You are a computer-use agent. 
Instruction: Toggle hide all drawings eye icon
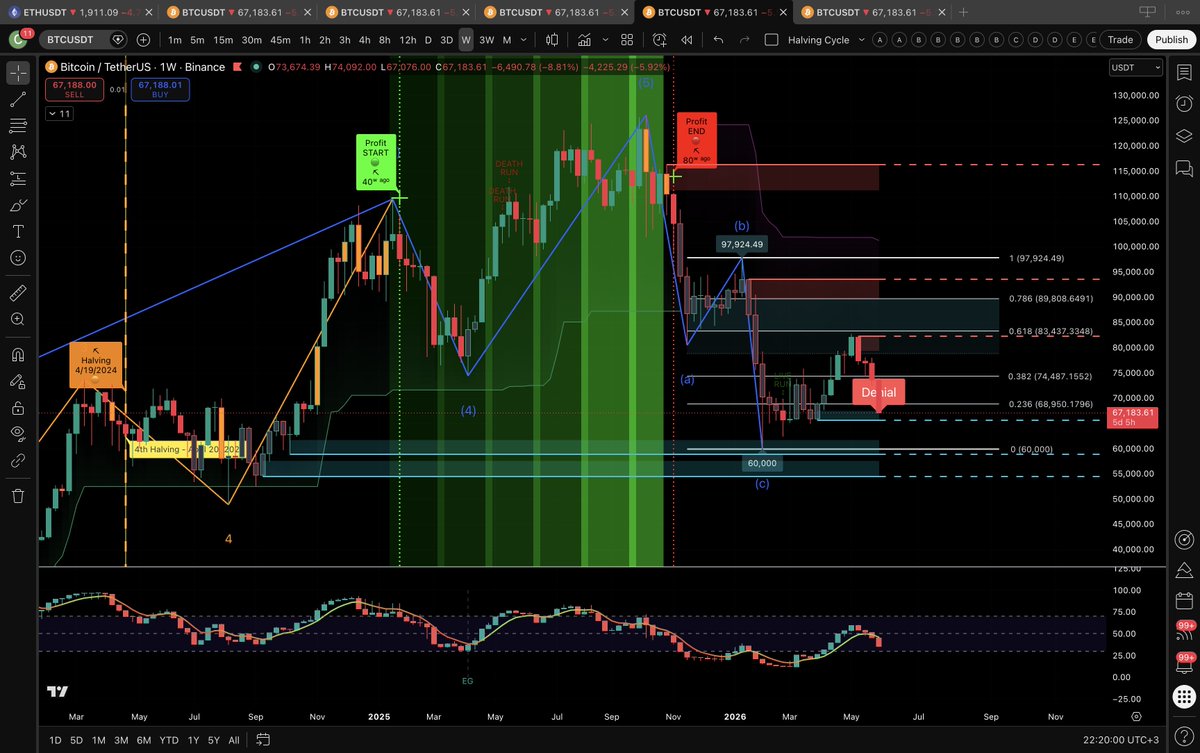tap(18, 434)
